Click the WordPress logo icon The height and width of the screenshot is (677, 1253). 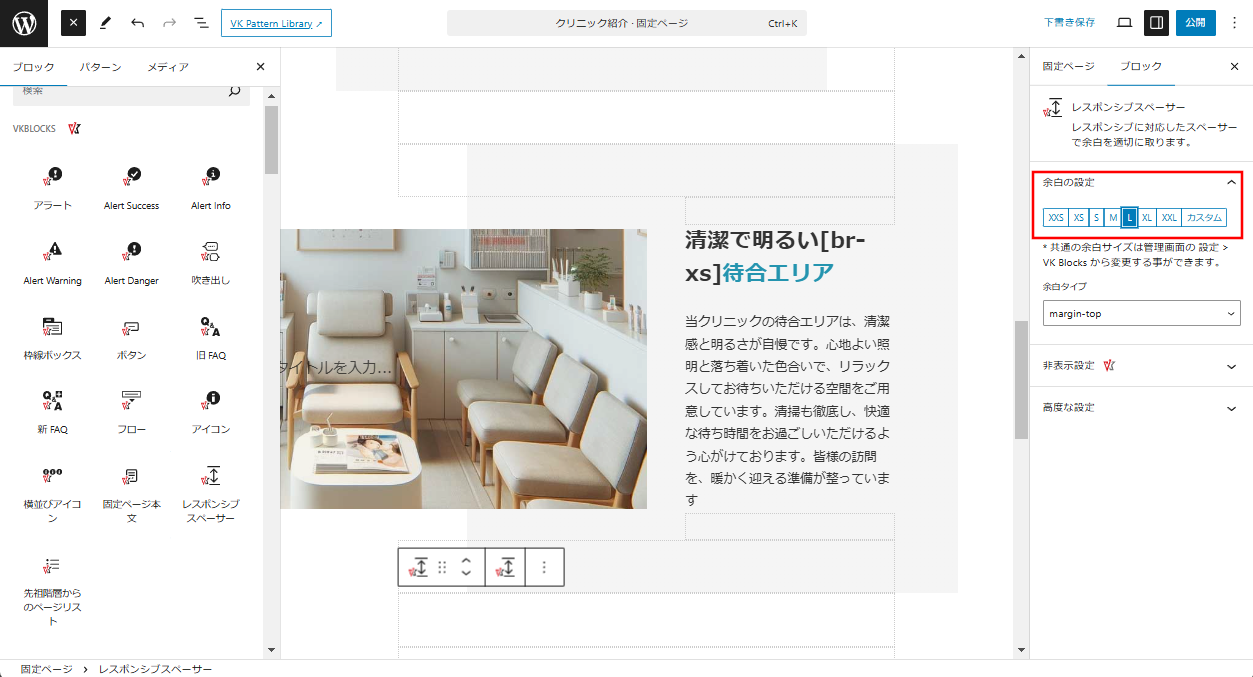tap(24, 23)
